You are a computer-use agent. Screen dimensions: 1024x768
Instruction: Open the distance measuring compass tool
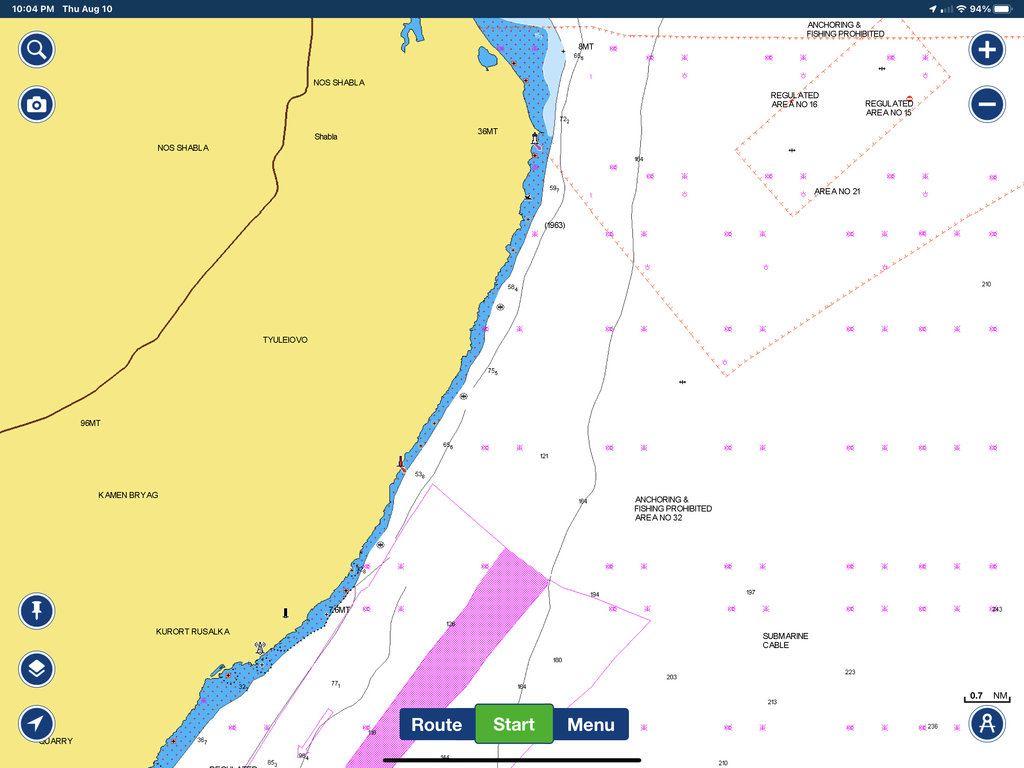click(x=987, y=724)
